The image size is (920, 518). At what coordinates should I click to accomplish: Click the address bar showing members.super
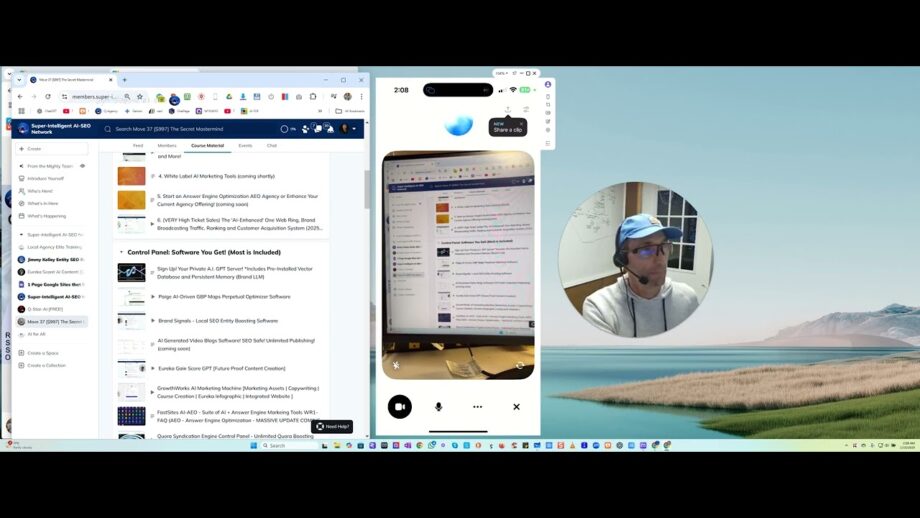pyautogui.click(x=94, y=96)
